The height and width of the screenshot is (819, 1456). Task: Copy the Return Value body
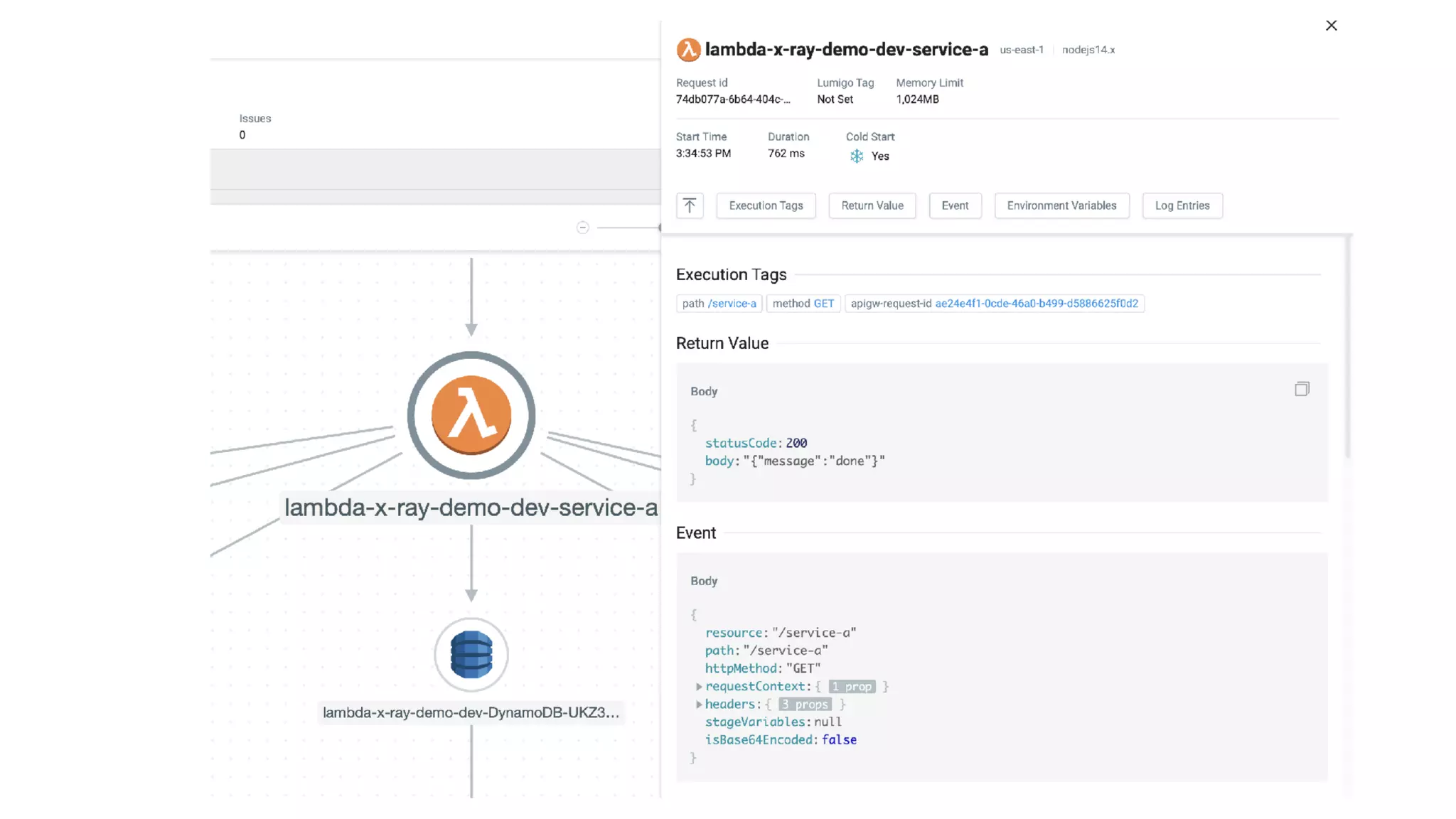1302,389
